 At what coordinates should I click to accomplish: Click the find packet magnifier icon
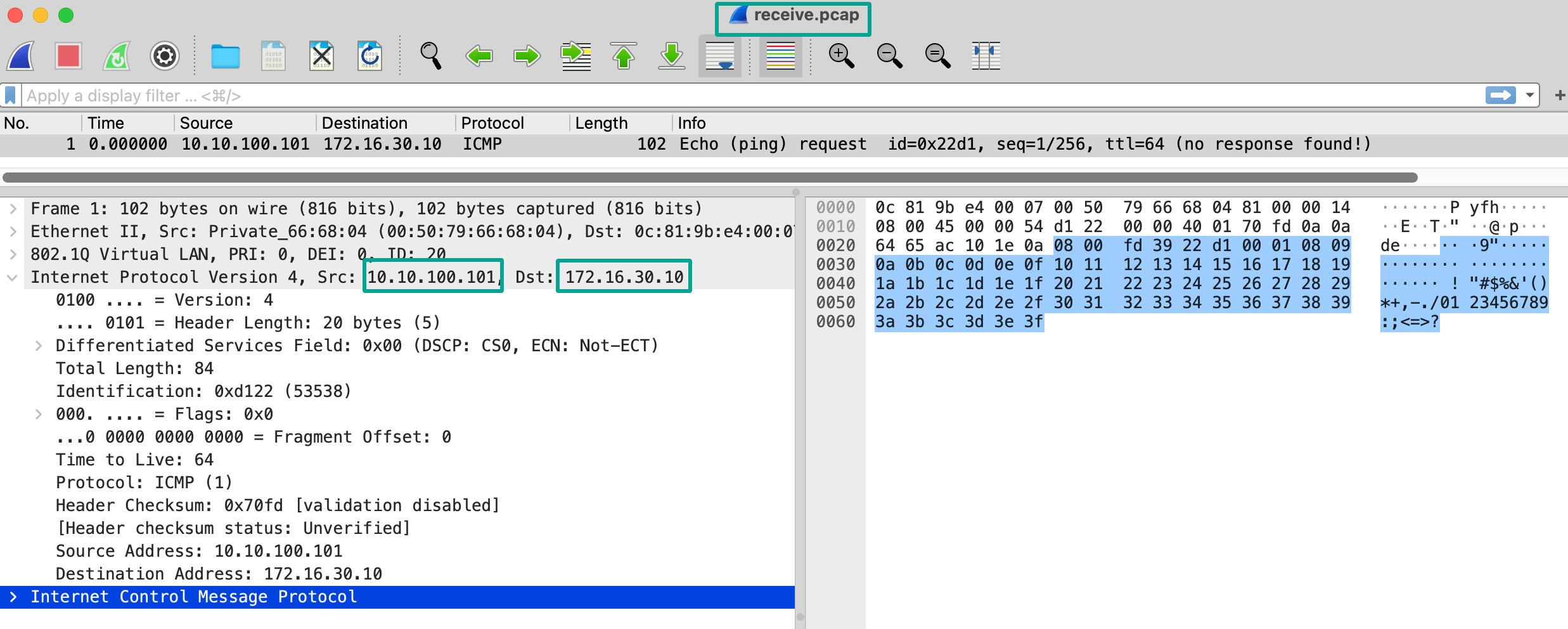[431, 56]
